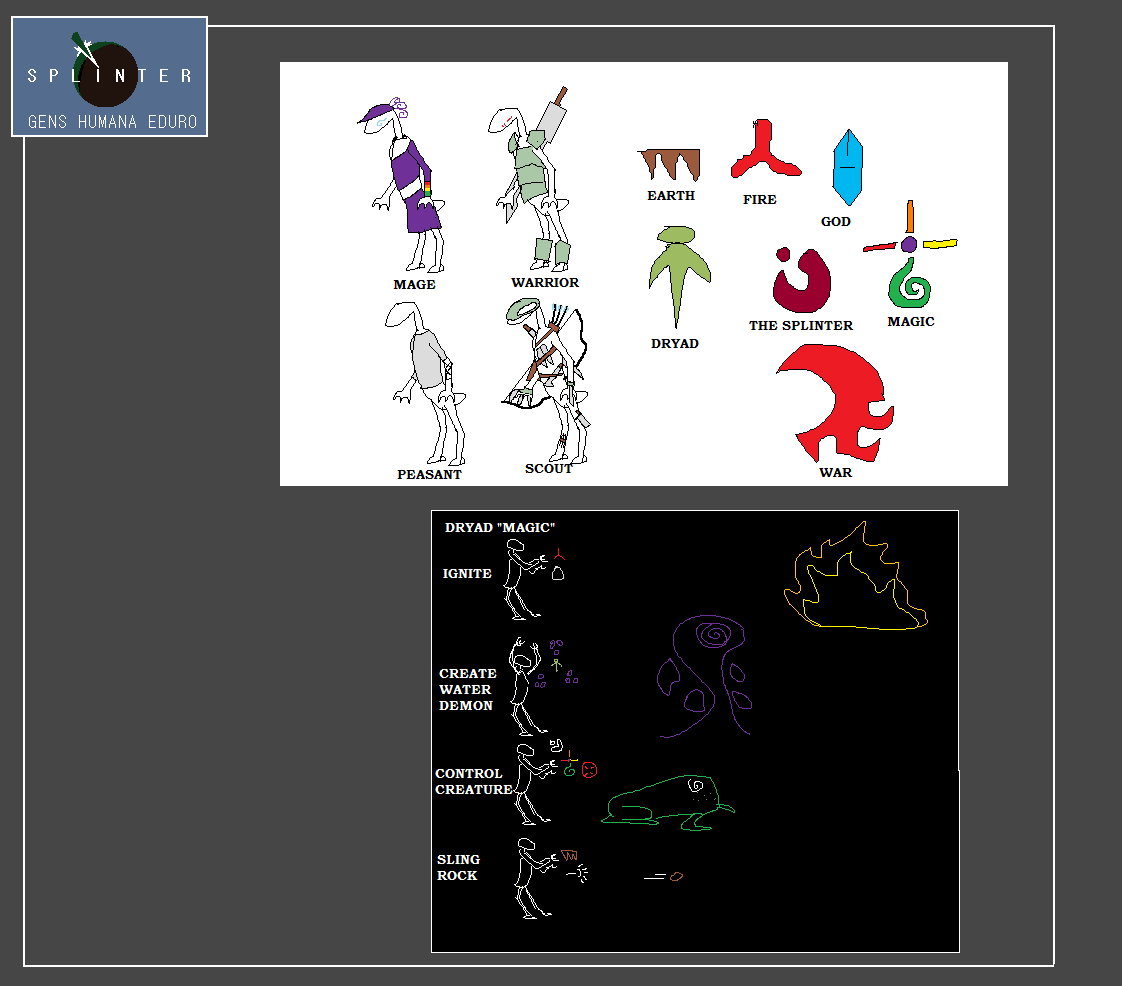Select the purple water demon drawing
The height and width of the screenshot is (986, 1122).
705,676
